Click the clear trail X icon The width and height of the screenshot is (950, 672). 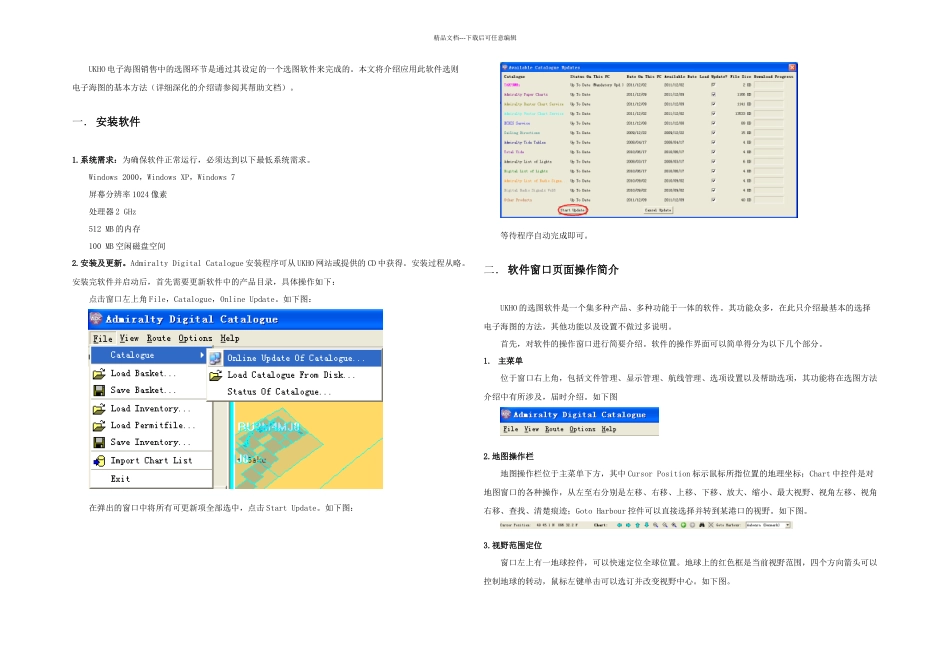[x=711, y=525]
